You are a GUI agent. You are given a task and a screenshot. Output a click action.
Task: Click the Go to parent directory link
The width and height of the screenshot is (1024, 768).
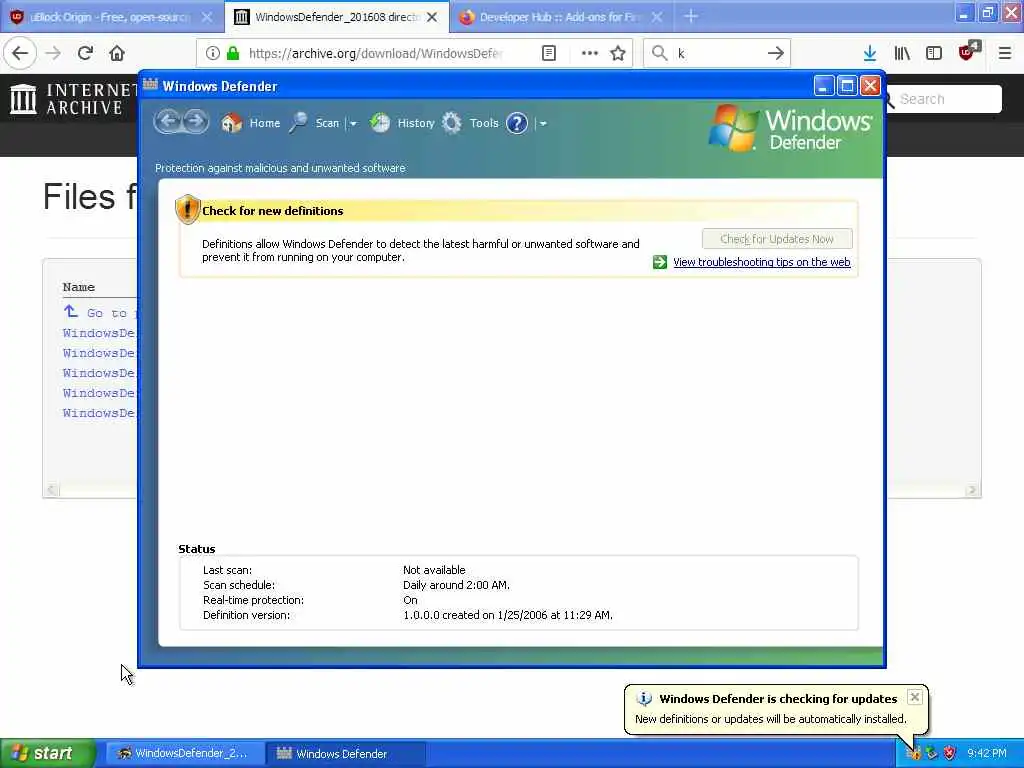(x=99, y=312)
